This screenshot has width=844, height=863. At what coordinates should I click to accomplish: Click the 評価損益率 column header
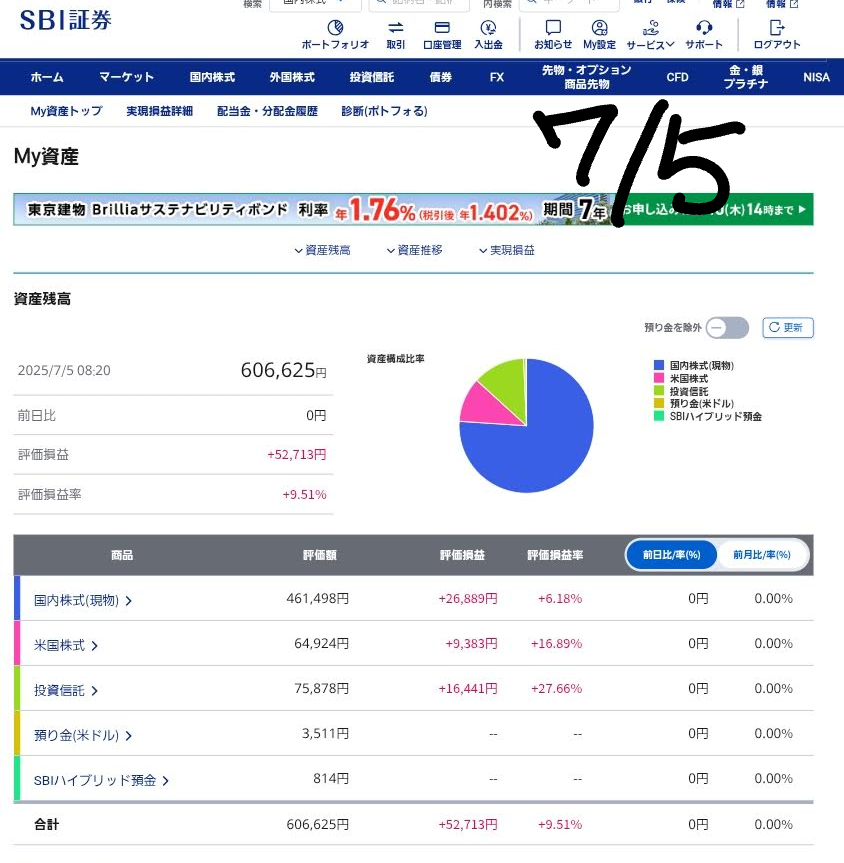tap(555, 555)
